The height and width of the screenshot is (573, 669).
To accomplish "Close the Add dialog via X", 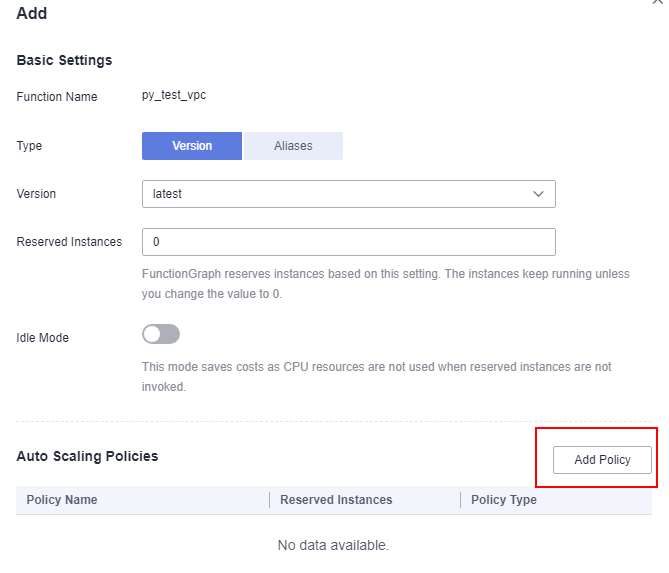I will 657,1.
